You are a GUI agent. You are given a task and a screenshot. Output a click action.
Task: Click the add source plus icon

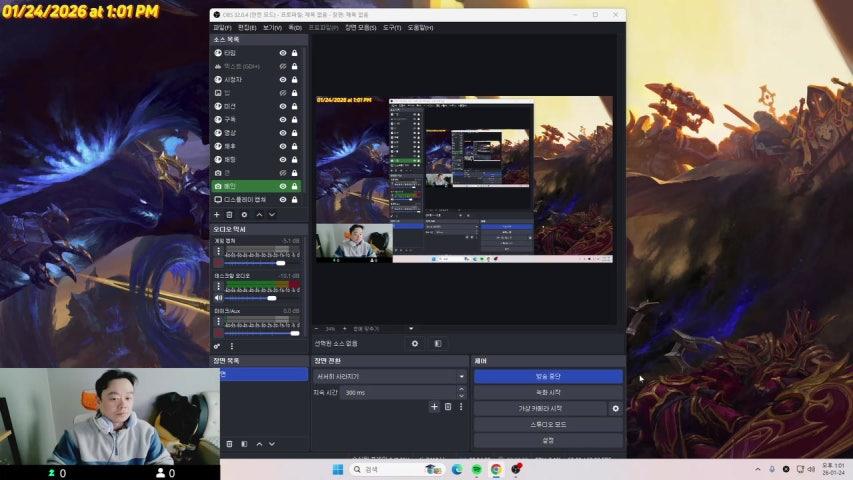coord(217,215)
